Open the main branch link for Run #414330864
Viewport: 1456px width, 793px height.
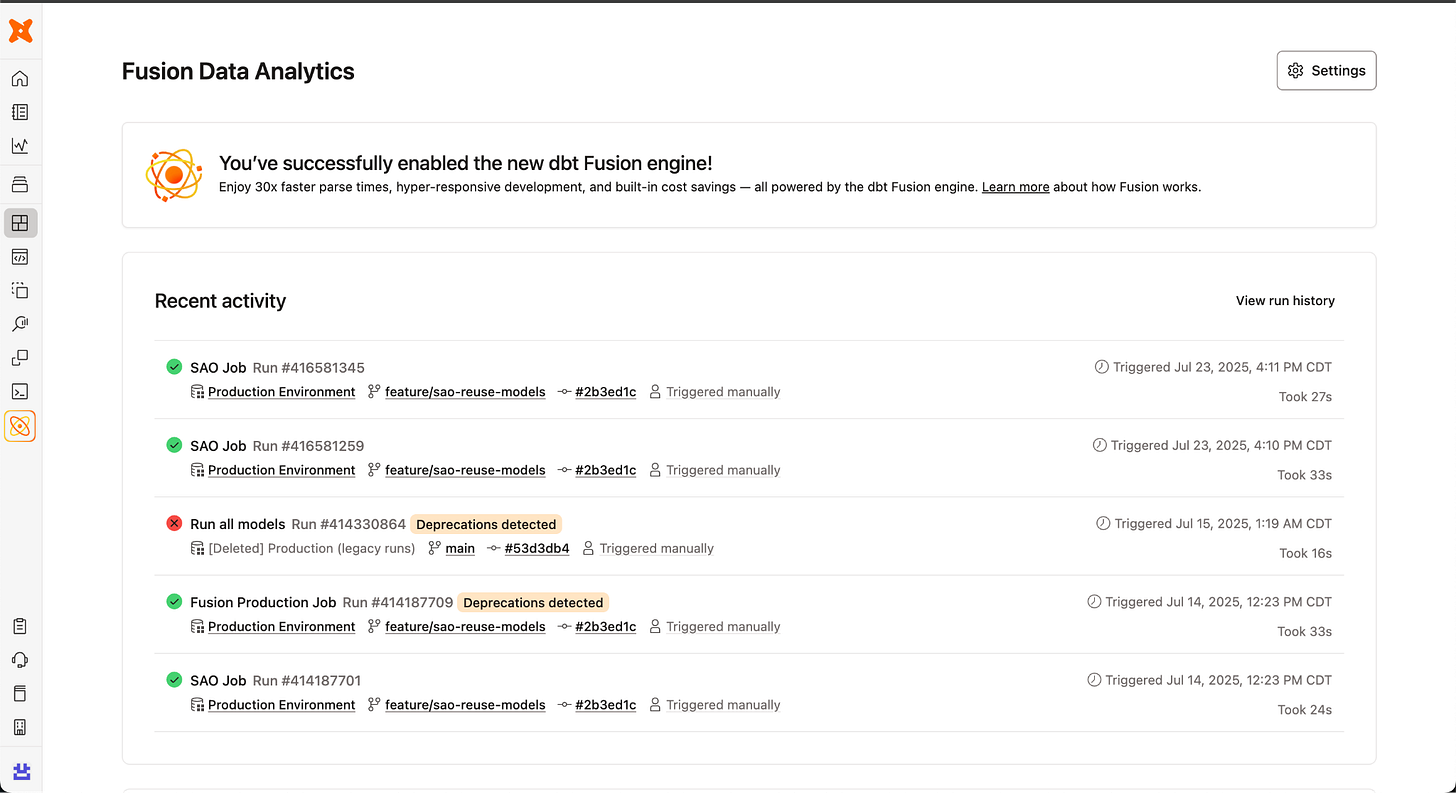(x=460, y=548)
